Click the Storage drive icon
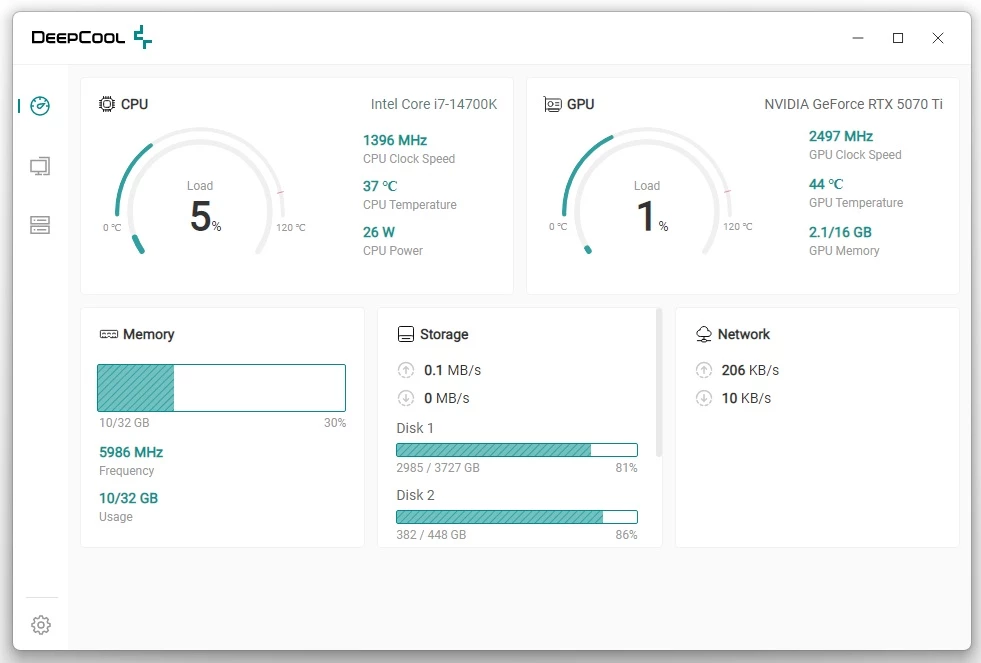This screenshot has width=981, height=663. click(x=406, y=335)
